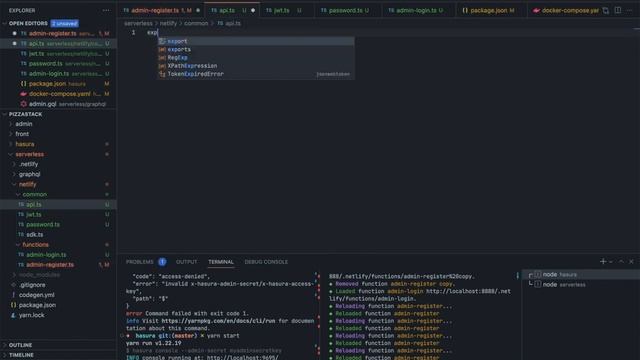Select admin-login.ts in Open Editors

tap(58, 74)
